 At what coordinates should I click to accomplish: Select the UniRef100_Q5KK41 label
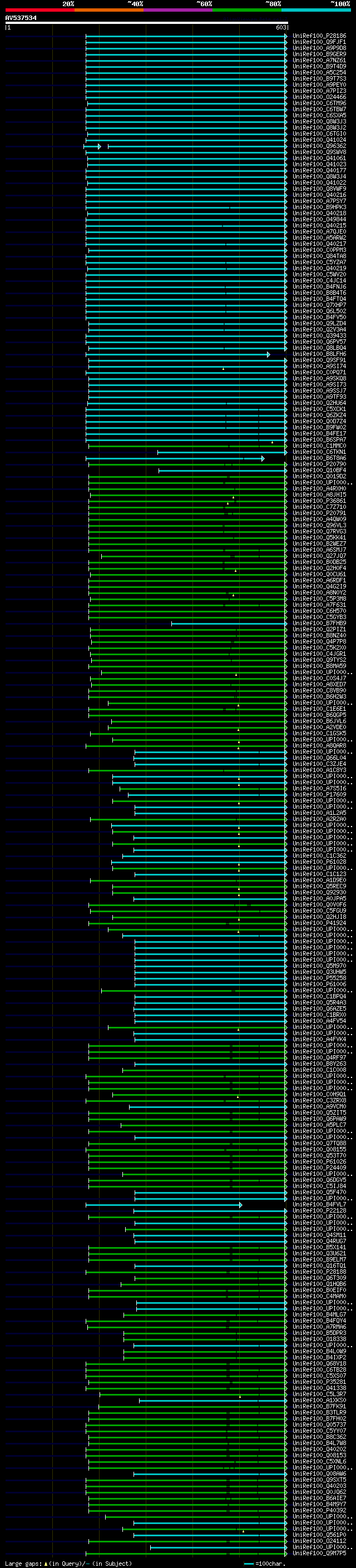pyautogui.click(x=319, y=537)
